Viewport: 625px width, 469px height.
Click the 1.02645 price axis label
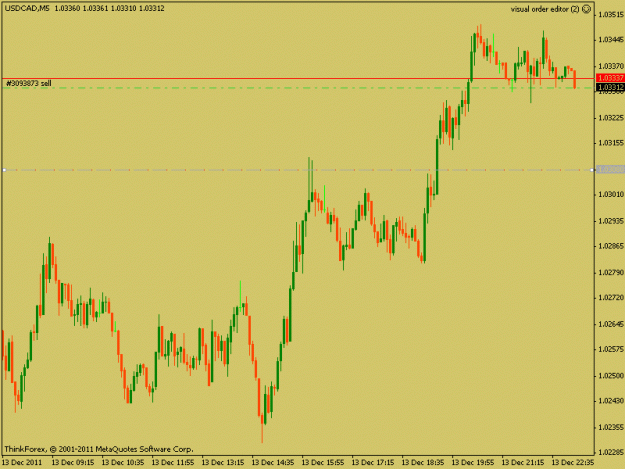[611, 324]
